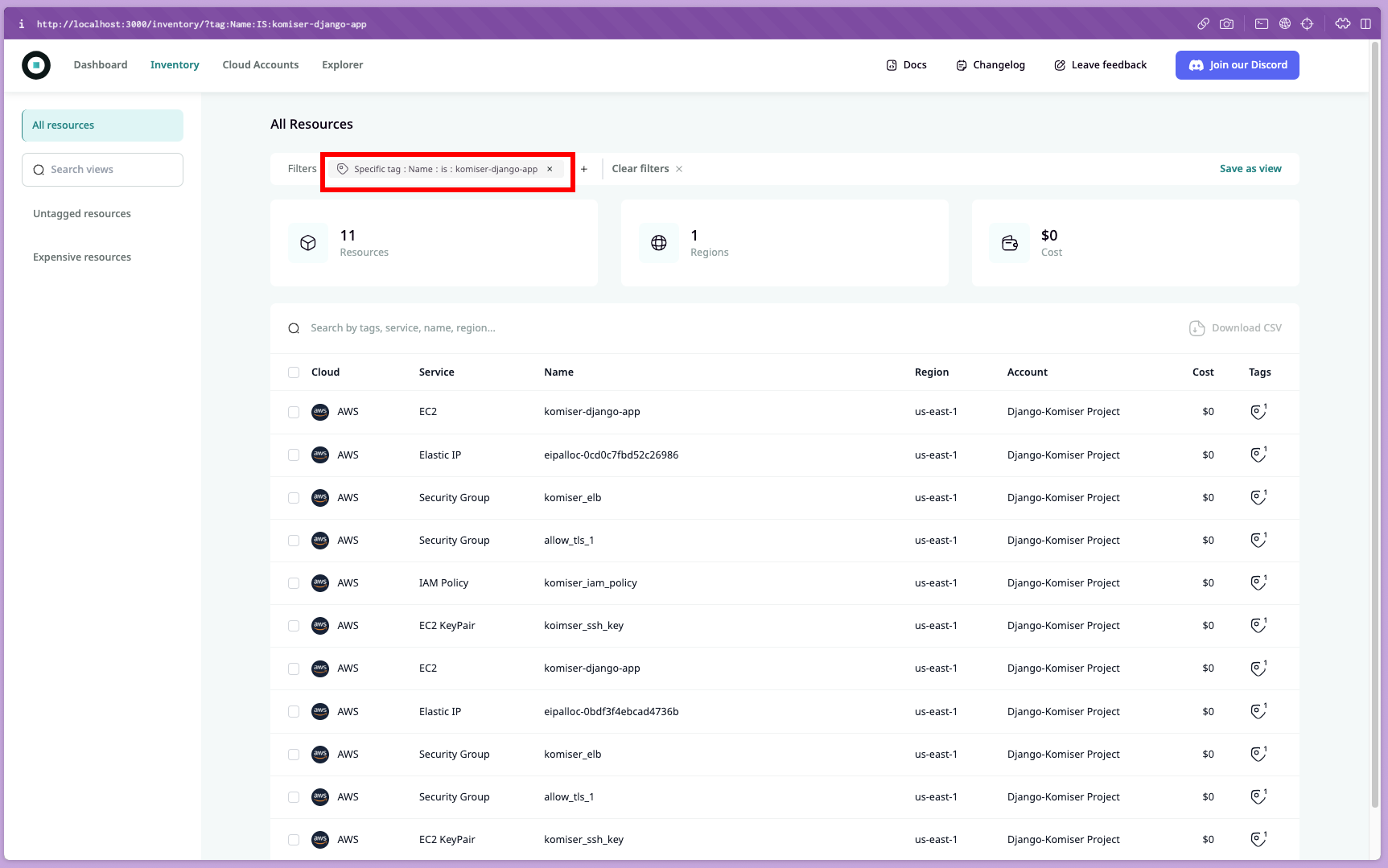Image resolution: width=1388 pixels, height=868 pixels.
Task: Open tags for eipalloc-0cd0c7fbd52c26986 row
Action: click(1258, 455)
